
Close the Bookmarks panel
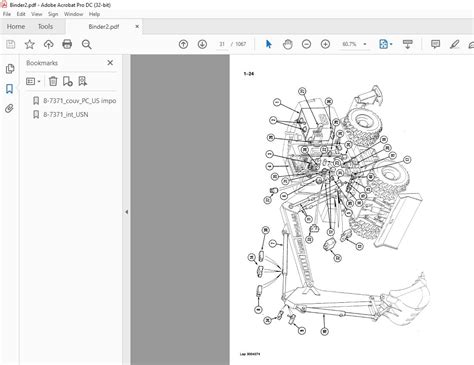click(x=110, y=63)
